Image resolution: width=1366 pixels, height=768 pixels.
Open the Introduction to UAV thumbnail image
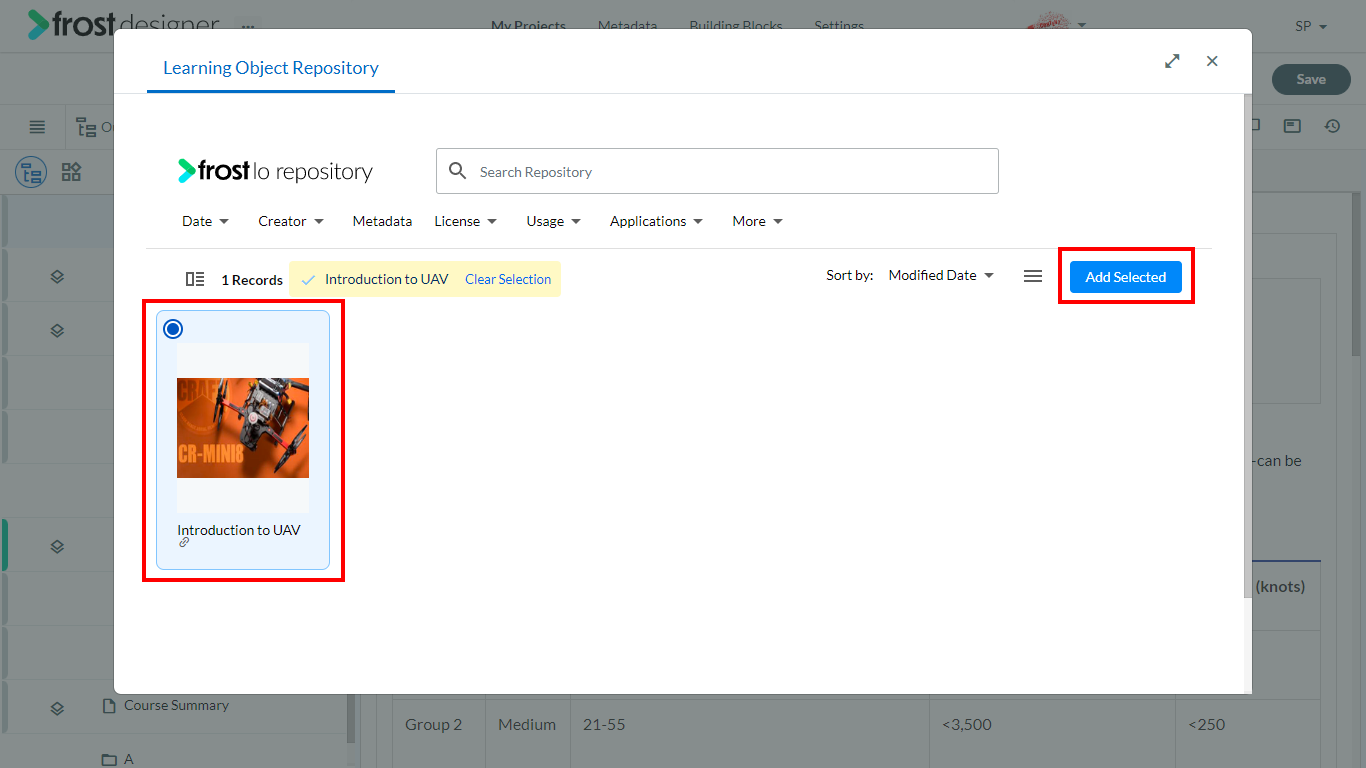click(243, 428)
